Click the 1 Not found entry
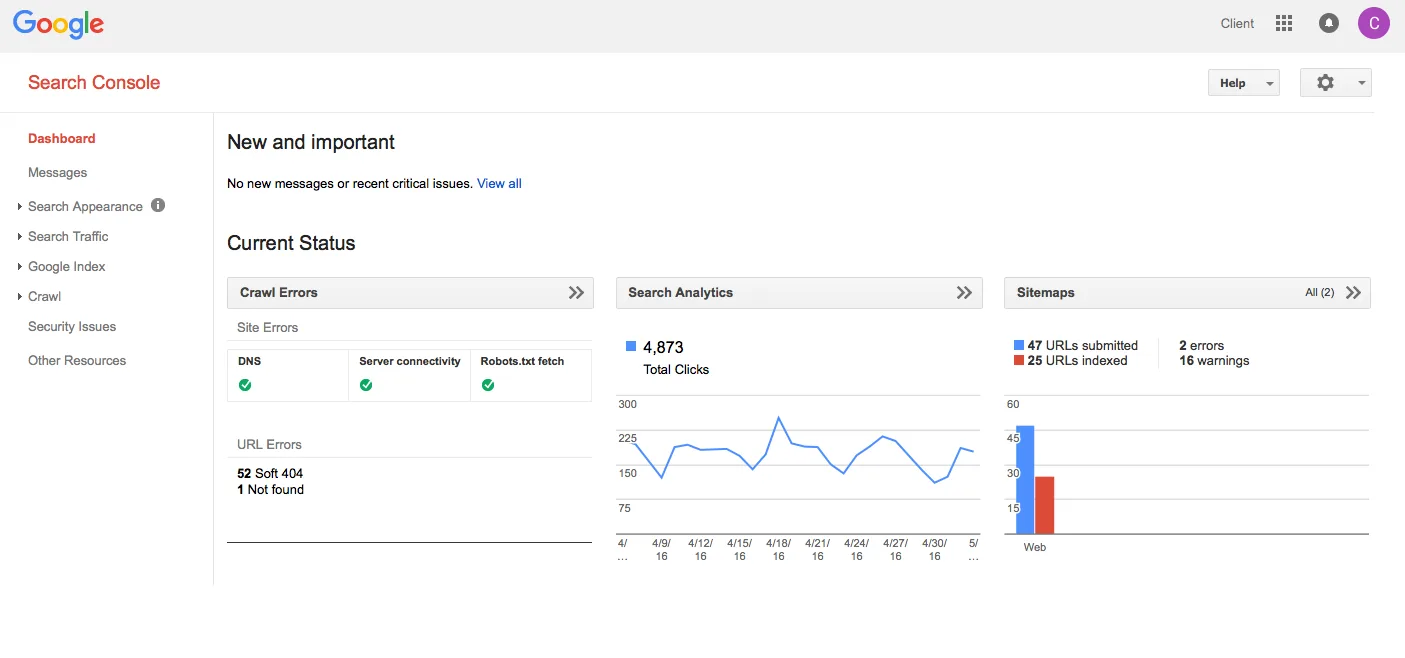1405x658 pixels. coord(270,489)
